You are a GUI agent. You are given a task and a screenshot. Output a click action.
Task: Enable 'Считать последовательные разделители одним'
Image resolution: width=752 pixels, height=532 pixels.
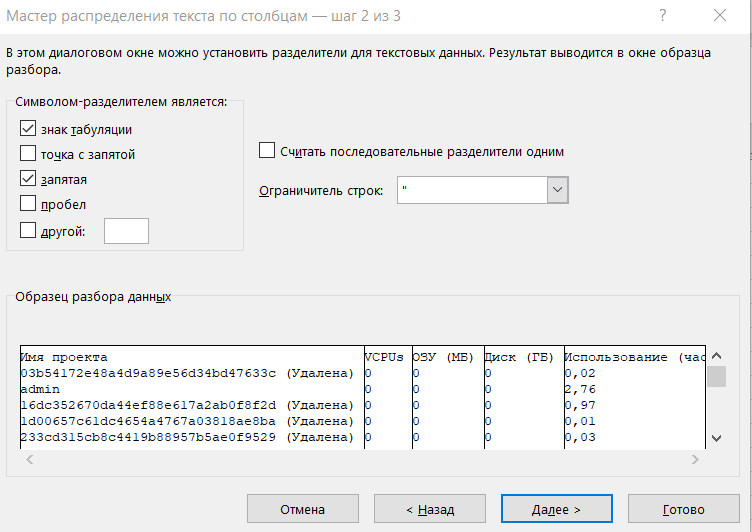267,151
